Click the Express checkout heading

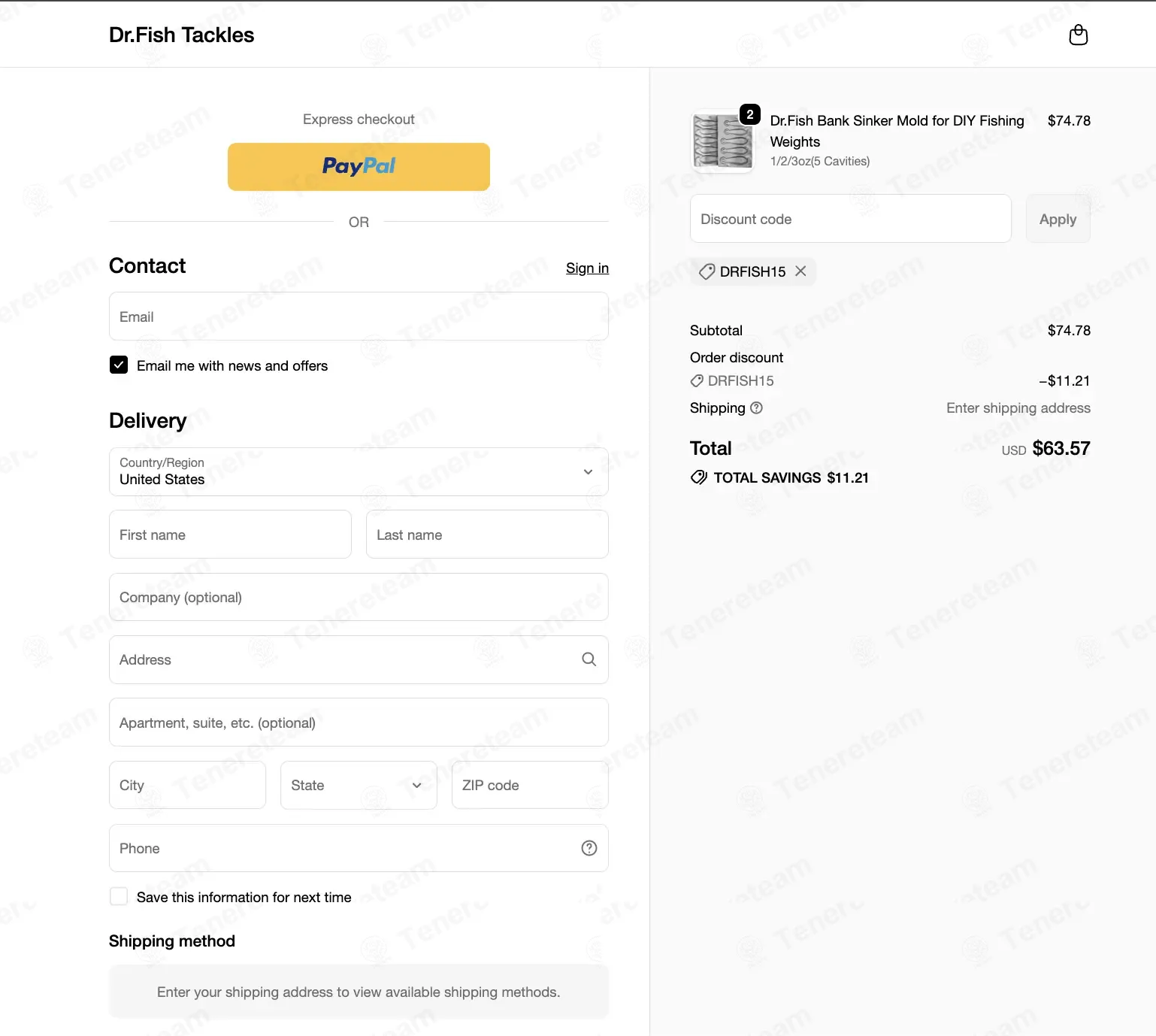tap(359, 119)
